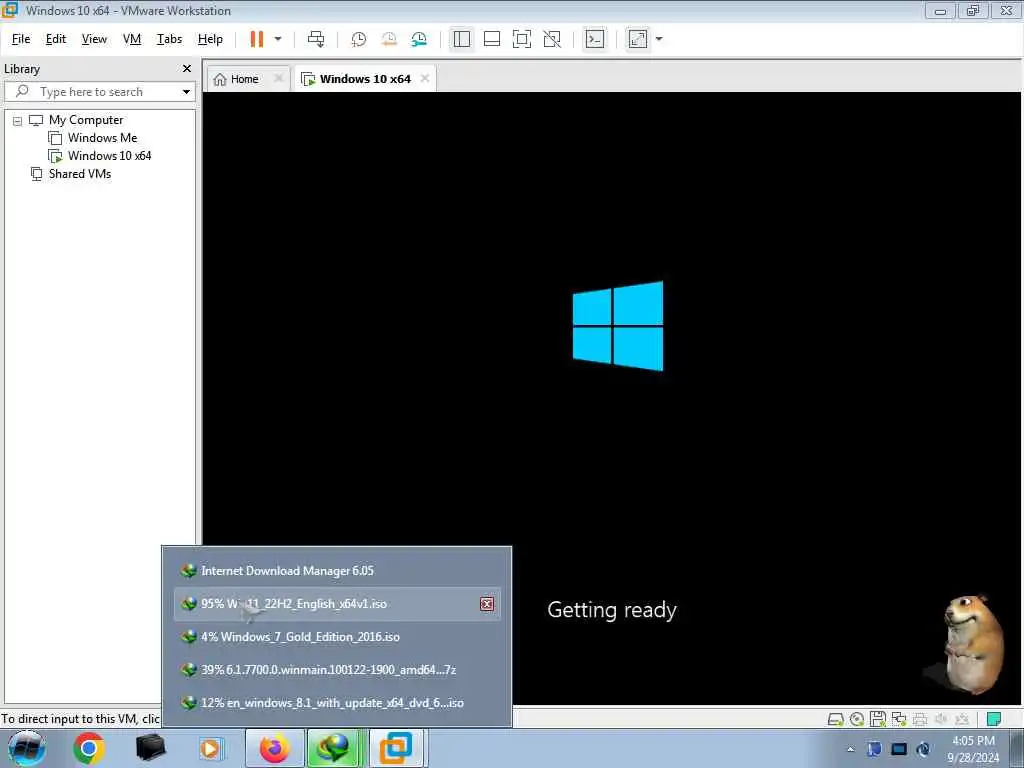This screenshot has height=768, width=1024.
Task: Click the blue monitor tray icon
Action: tap(899, 749)
